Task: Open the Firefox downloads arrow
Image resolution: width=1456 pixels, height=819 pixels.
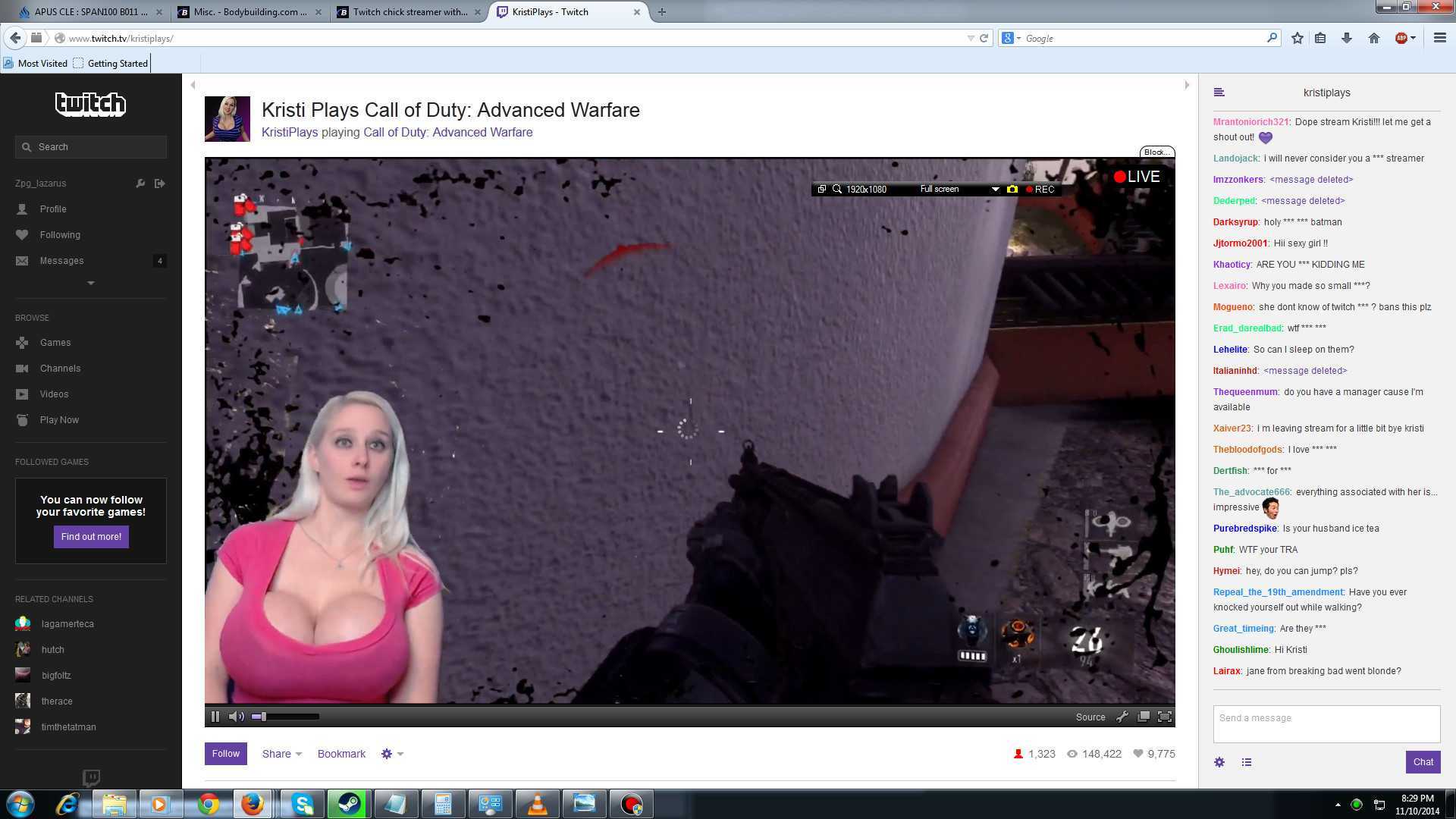Action: (1347, 38)
